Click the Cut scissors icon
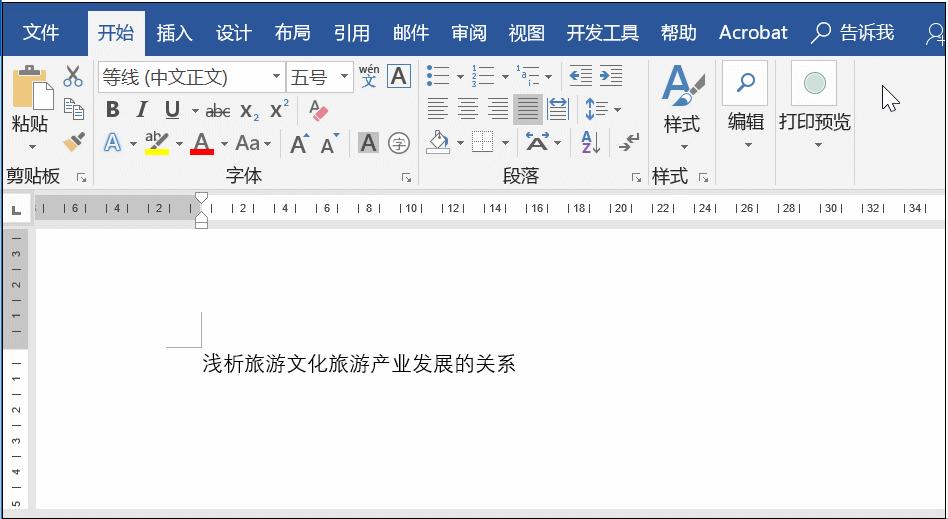The height and width of the screenshot is (519, 948). (x=73, y=77)
